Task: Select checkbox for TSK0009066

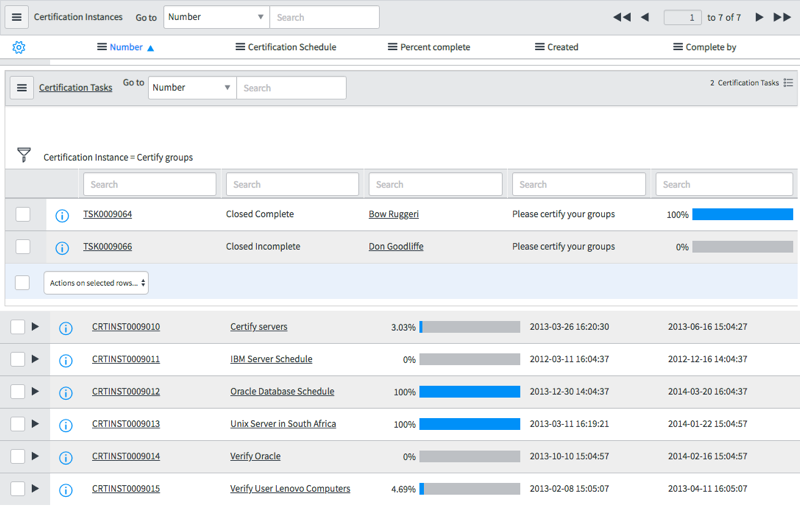Action: [x=22, y=247]
